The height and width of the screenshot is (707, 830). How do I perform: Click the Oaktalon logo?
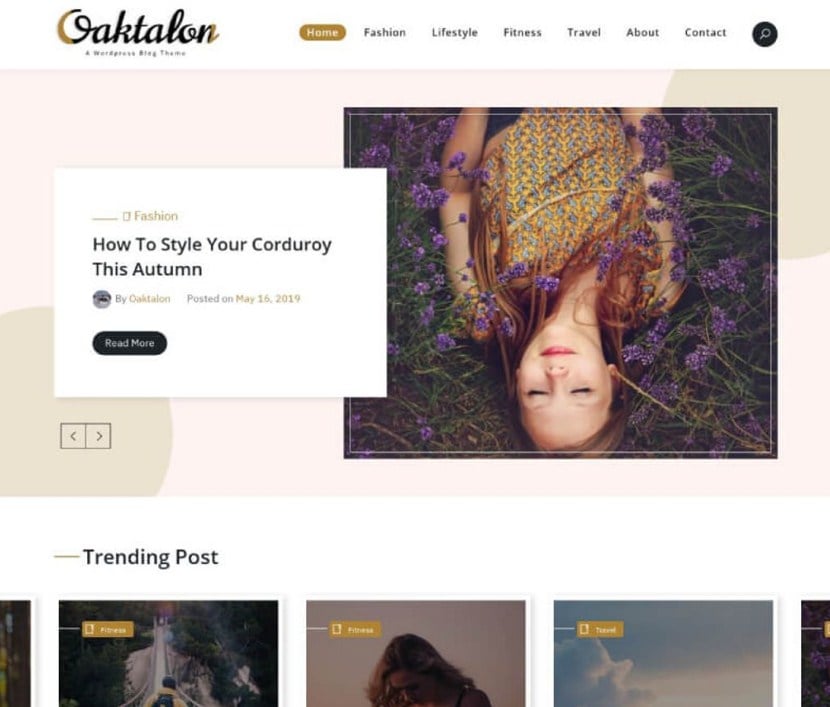(x=138, y=32)
